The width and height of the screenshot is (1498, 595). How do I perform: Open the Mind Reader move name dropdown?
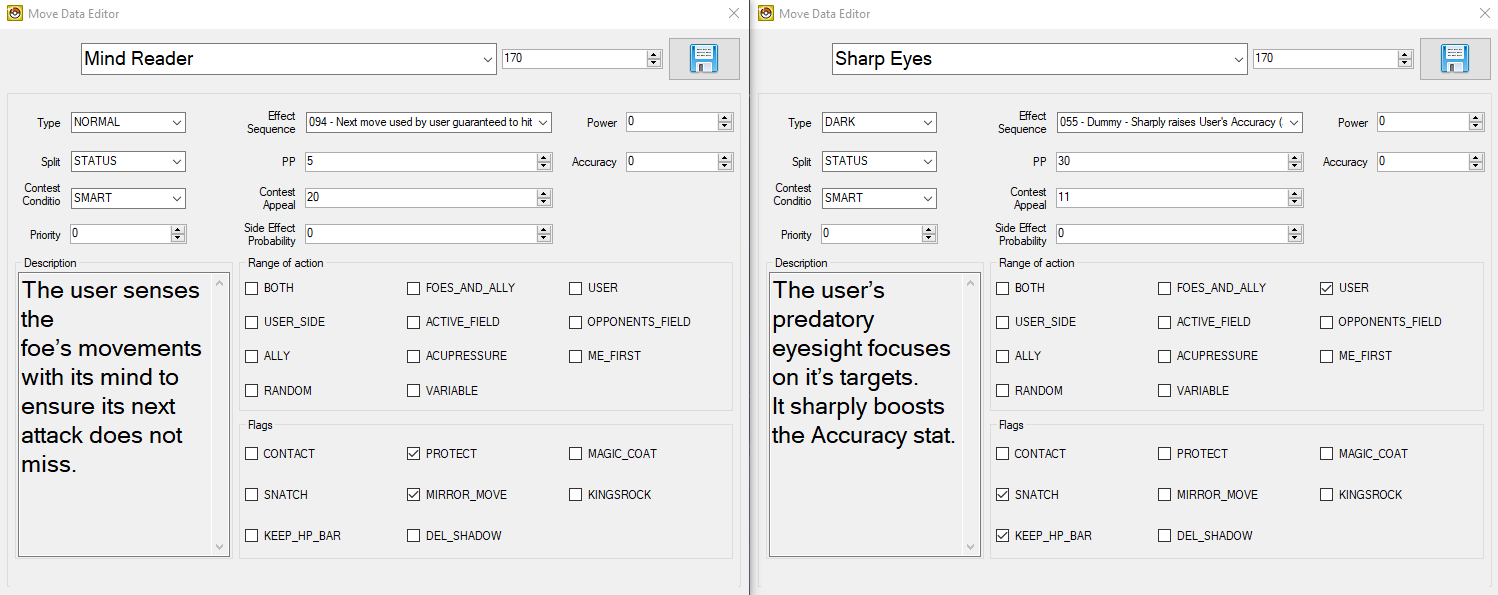click(x=487, y=59)
